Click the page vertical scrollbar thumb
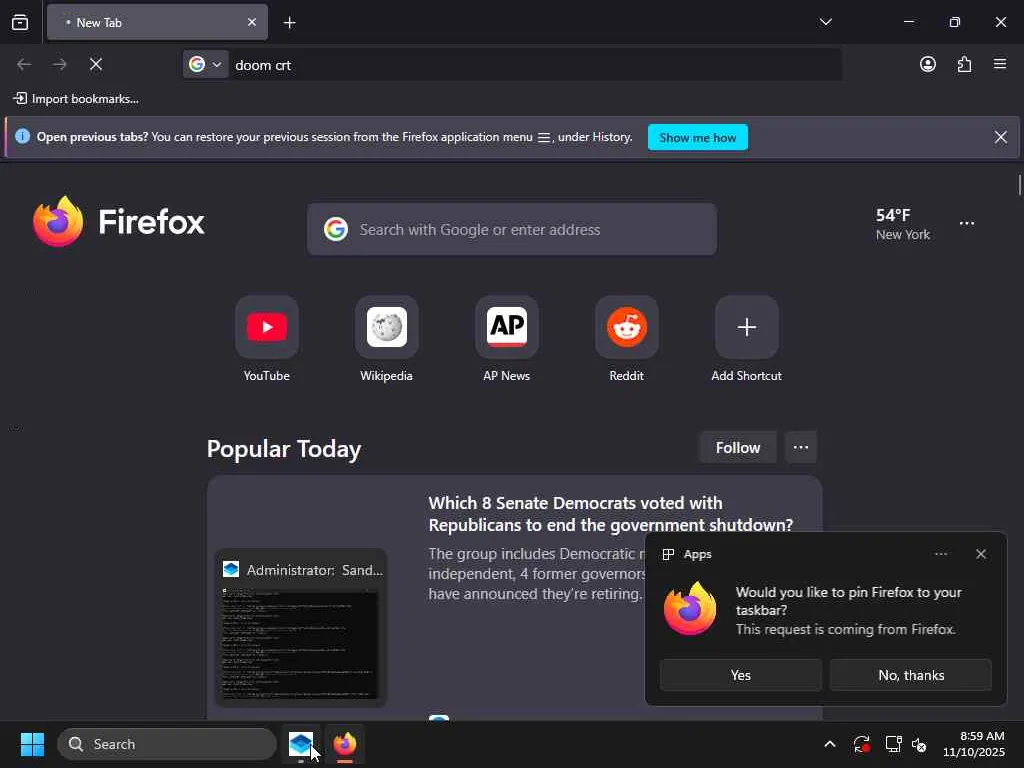The width and height of the screenshot is (1024, 768). (1019, 185)
